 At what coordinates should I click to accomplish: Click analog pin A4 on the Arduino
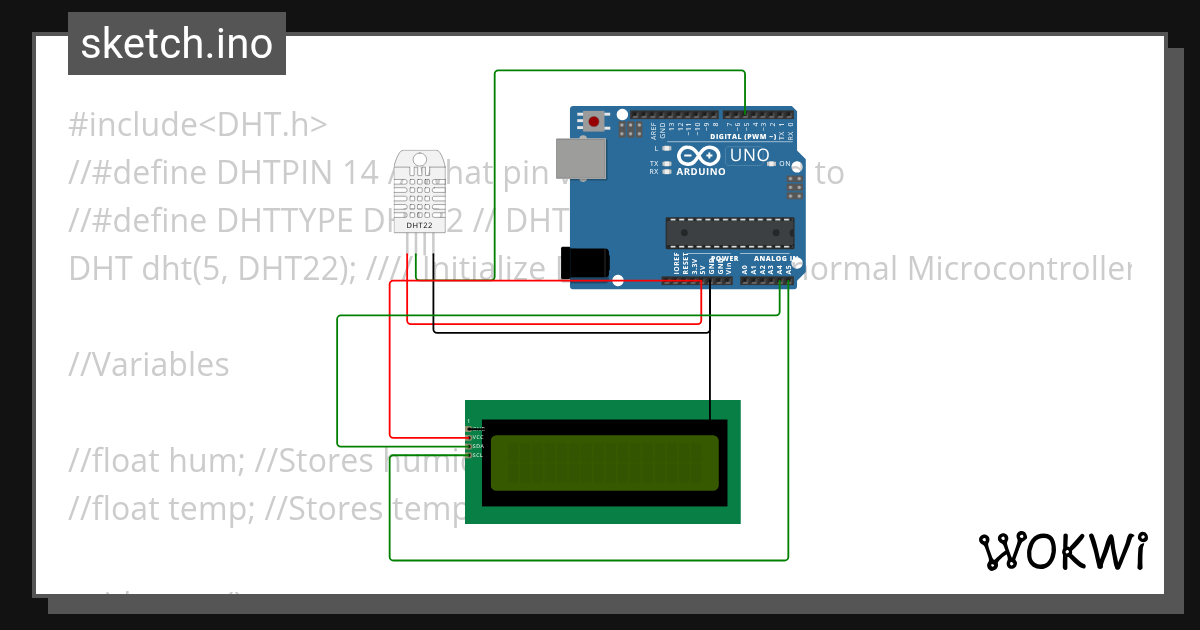pyautogui.click(x=779, y=281)
